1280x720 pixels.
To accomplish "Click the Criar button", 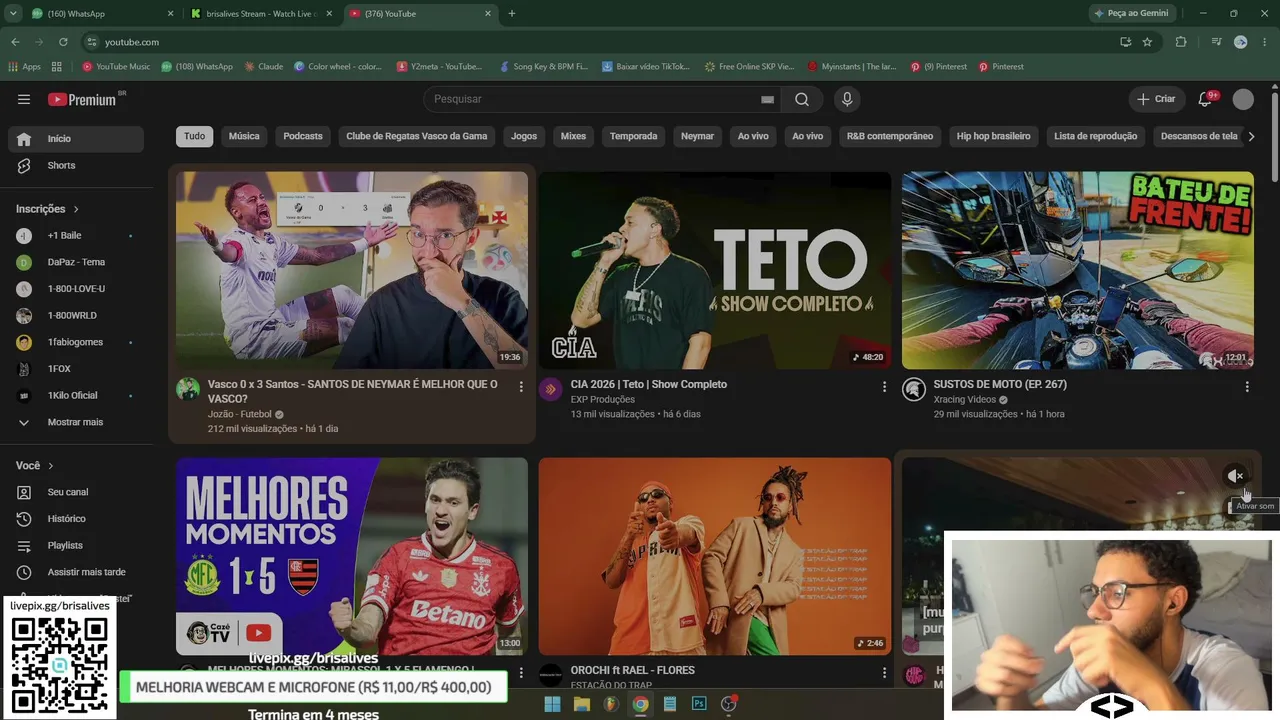I will (x=1156, y=99).
